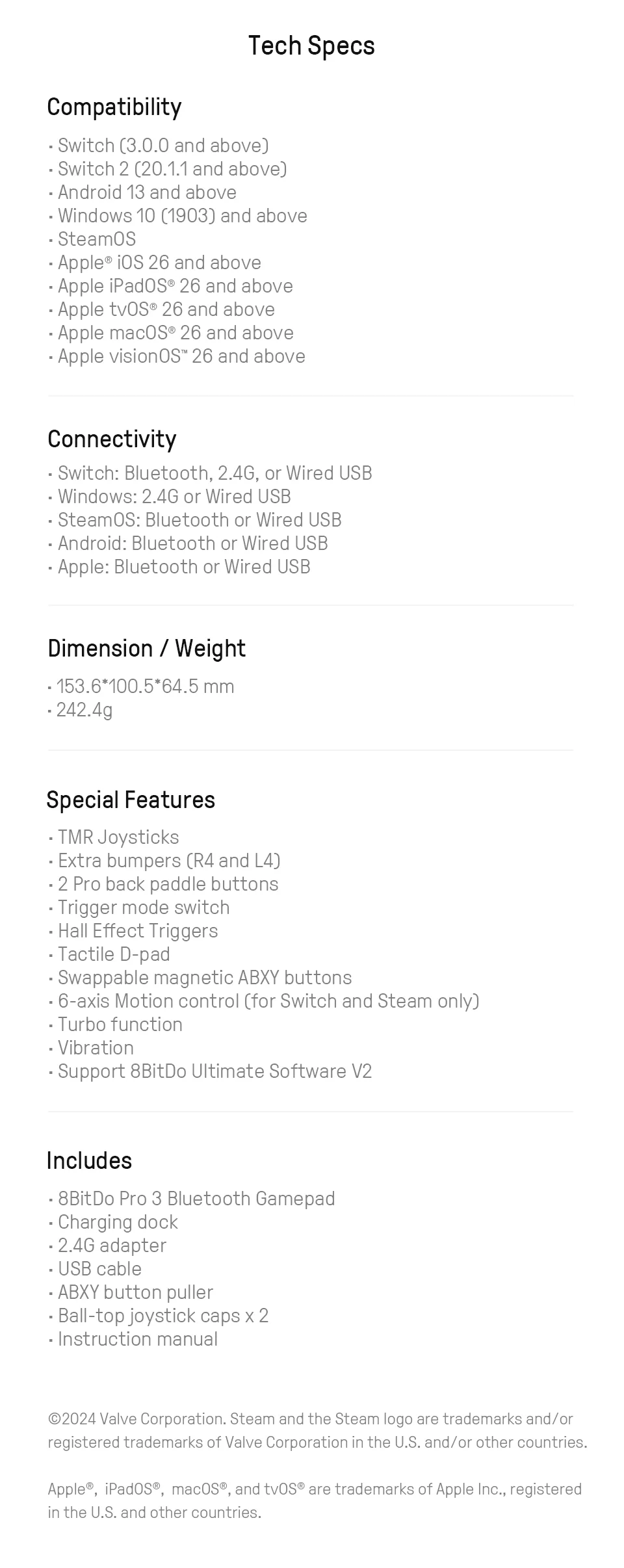Click the SteamOS compatibility entry
Image resolution: width=624 pixels, height=1568 pixels.
pyautogui.click(x=97, y=239)
